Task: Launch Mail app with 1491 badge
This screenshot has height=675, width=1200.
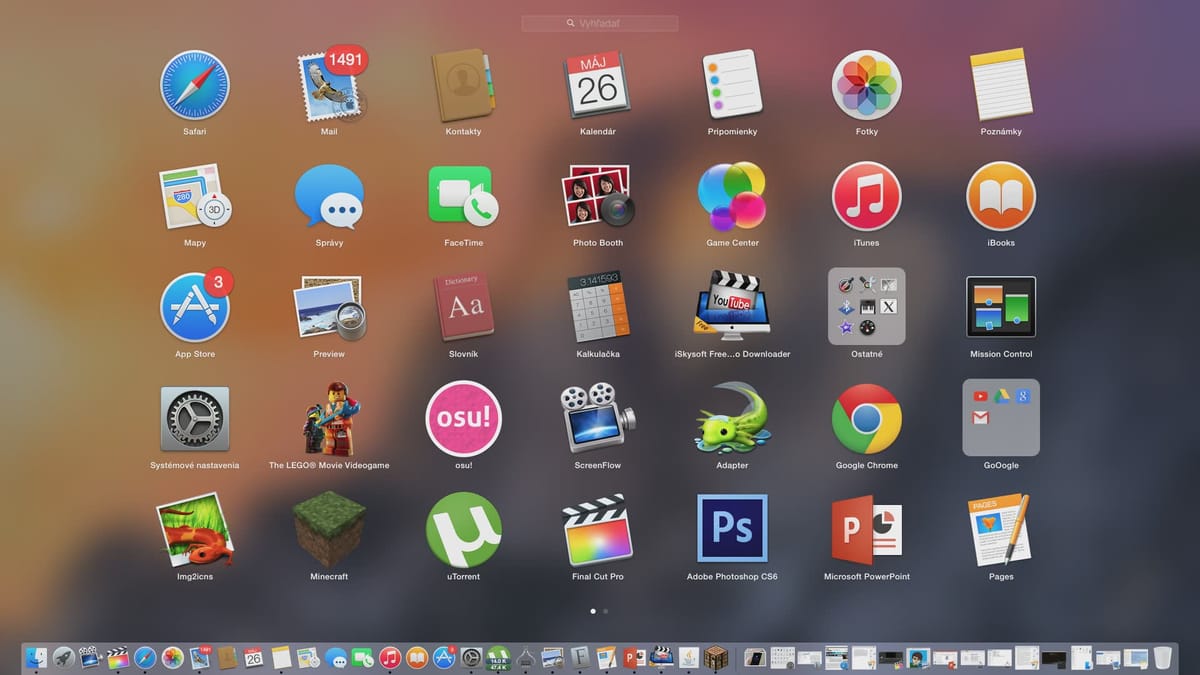Action: click(331, 84)
